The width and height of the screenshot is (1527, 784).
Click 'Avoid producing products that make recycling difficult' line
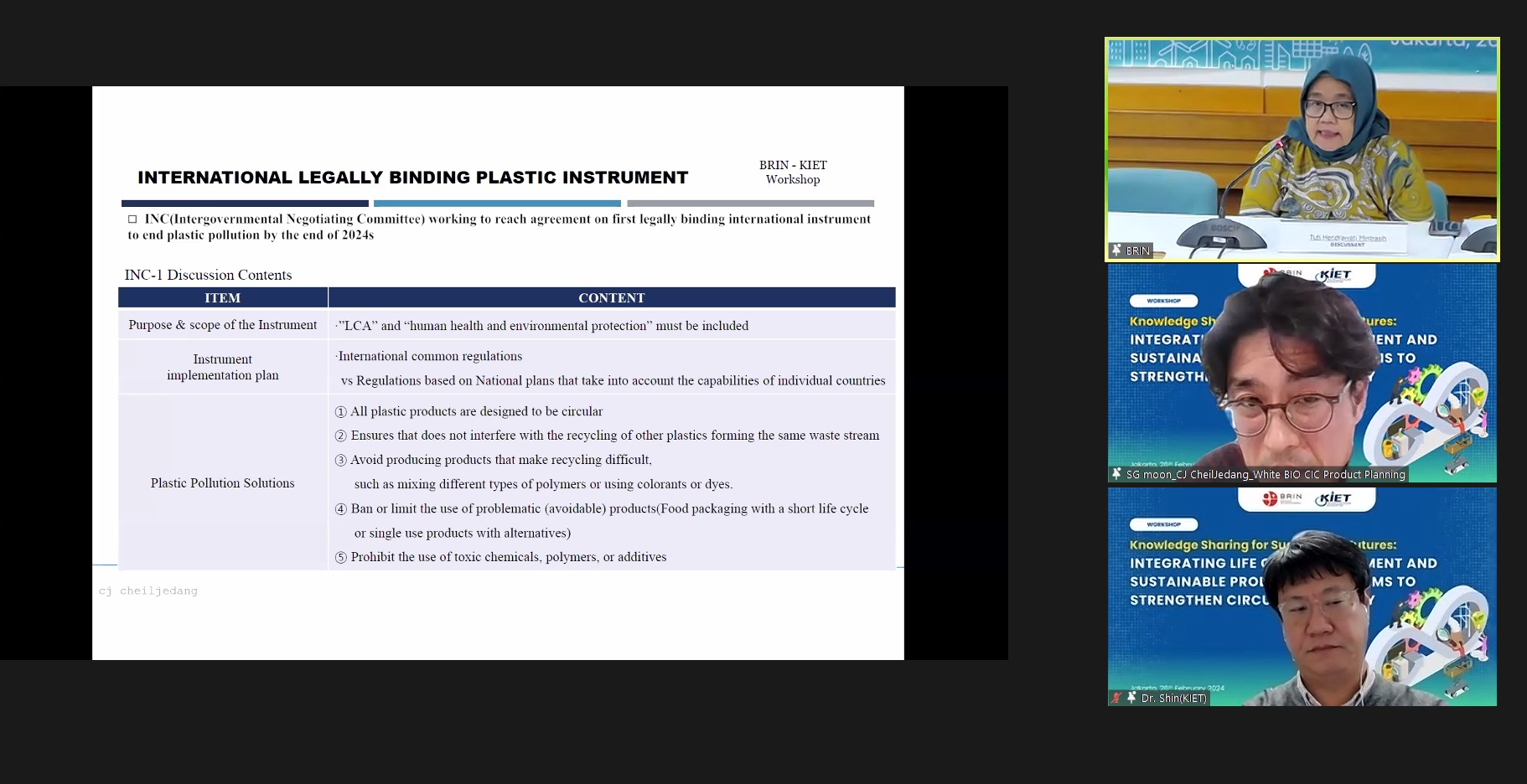[x=493, y=460]
